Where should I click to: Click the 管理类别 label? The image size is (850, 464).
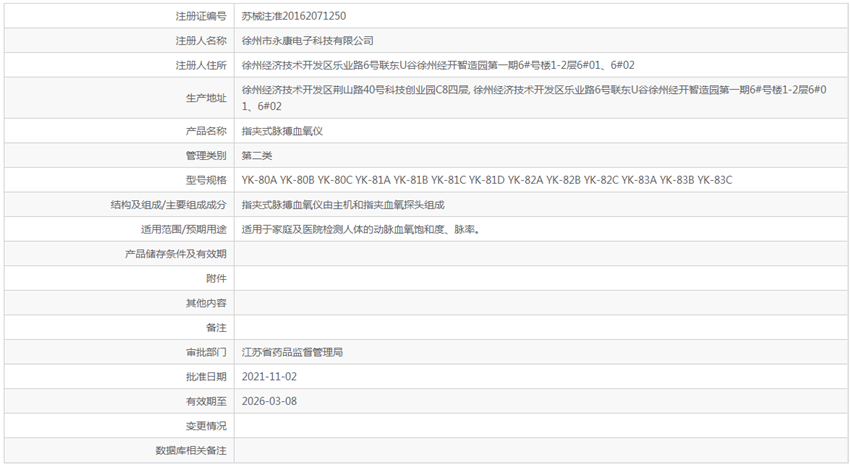[x=206, y=156]
